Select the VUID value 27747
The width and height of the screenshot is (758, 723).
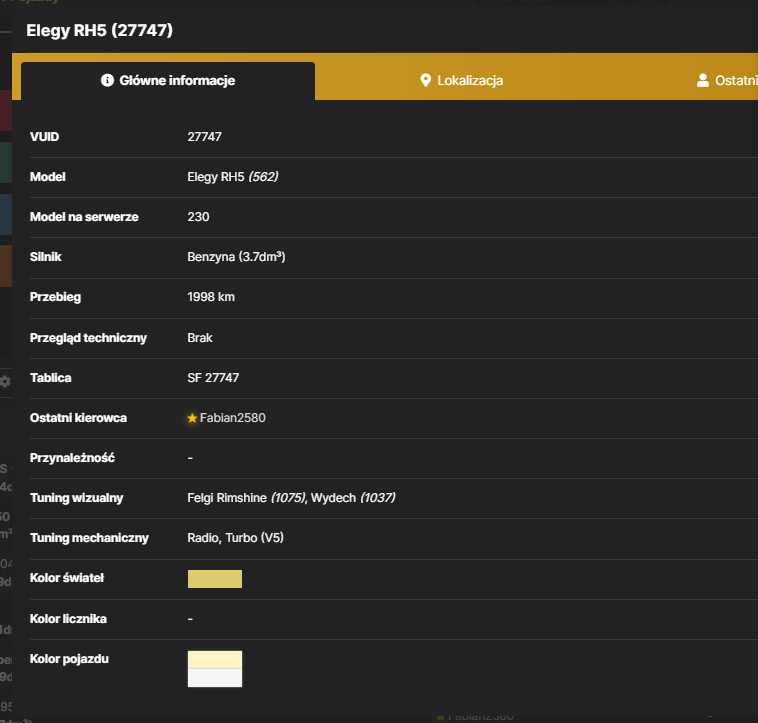pyautogui.click(x=204, y=137)
